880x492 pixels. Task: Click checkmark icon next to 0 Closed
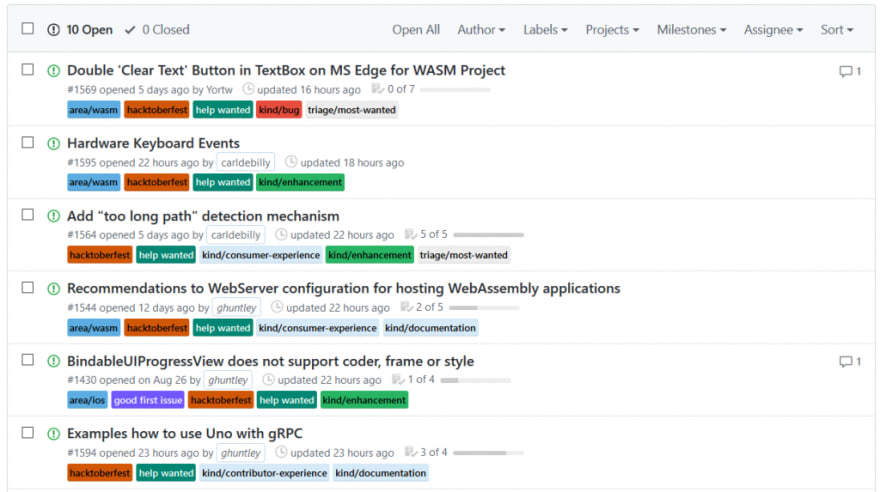tap(130, 30)
